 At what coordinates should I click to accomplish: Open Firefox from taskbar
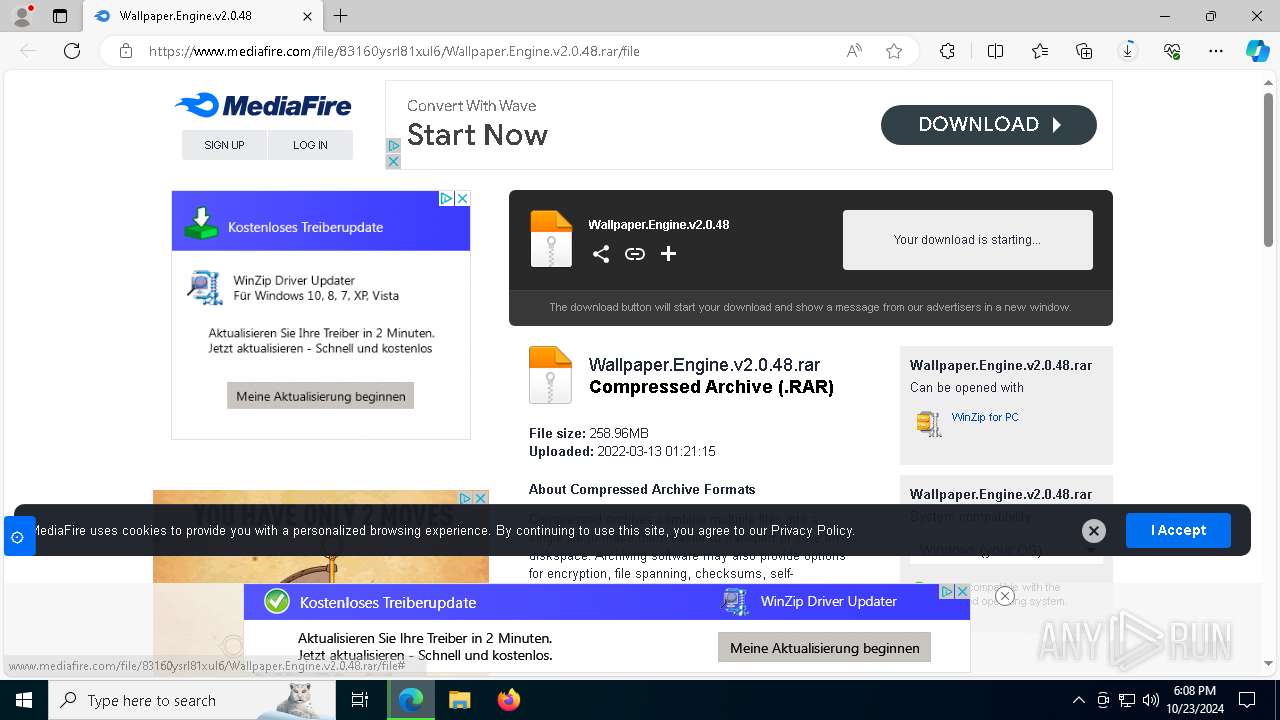coord(508,700)
